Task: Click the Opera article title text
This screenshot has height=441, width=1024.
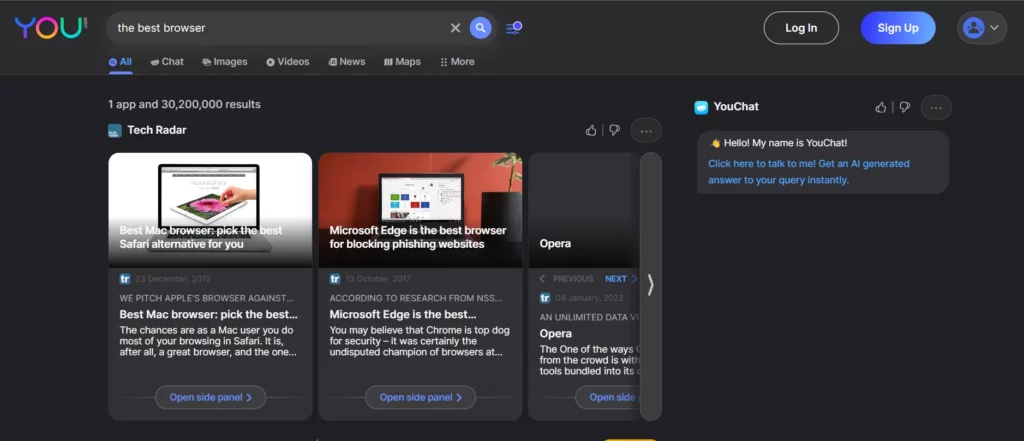Action: [x=556, y=334]
